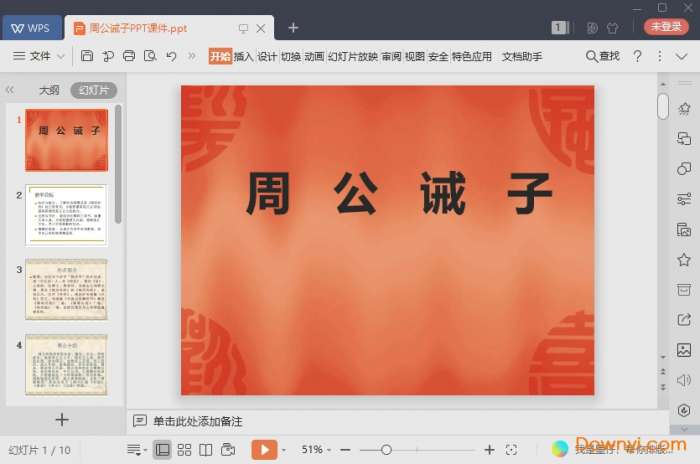This screenshot has width=700, height=464.
Task: Open the star favorites sidebar icon
Action: pos(684,259)
